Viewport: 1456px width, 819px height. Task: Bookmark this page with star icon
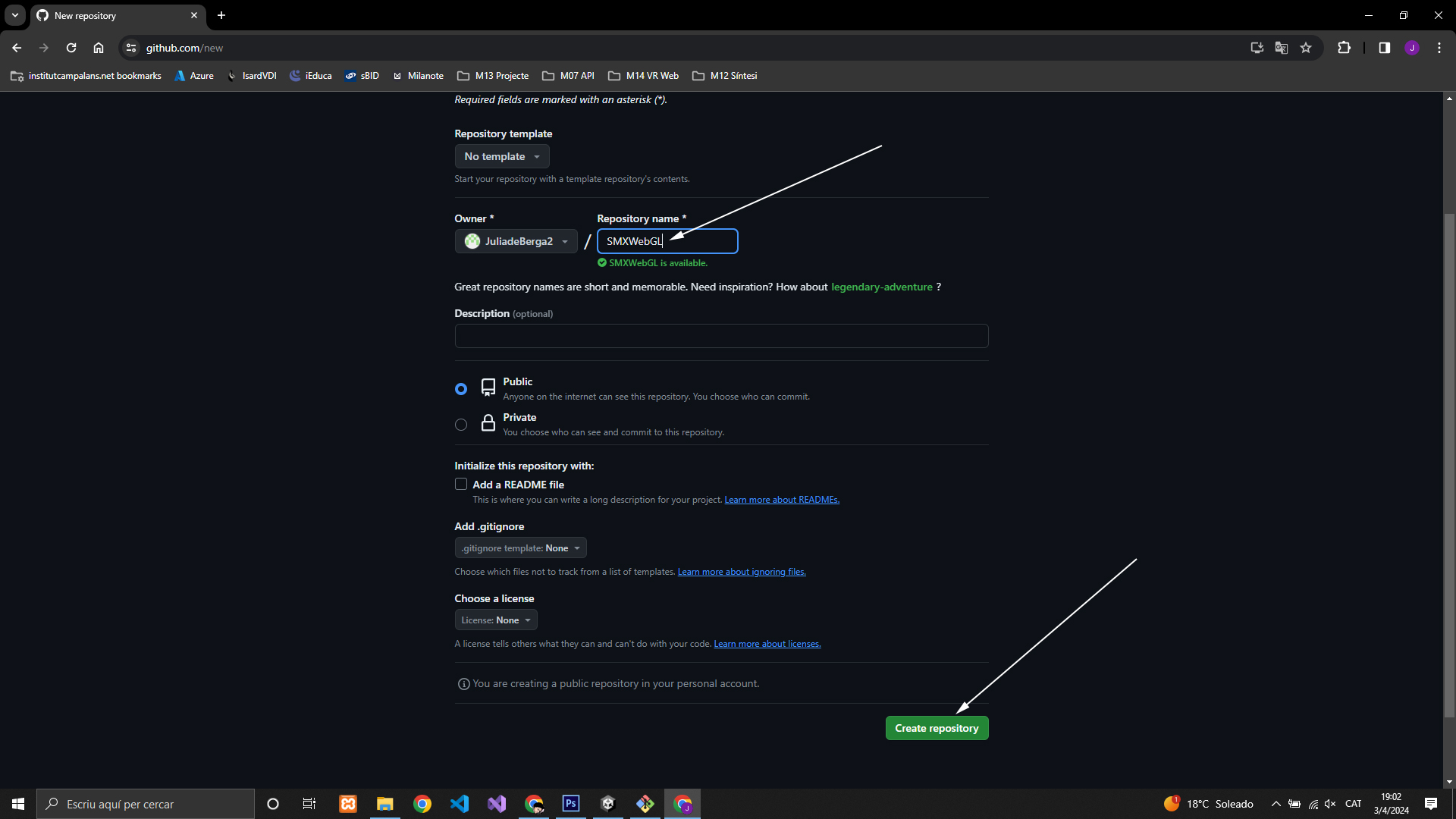pos(1306,48)
